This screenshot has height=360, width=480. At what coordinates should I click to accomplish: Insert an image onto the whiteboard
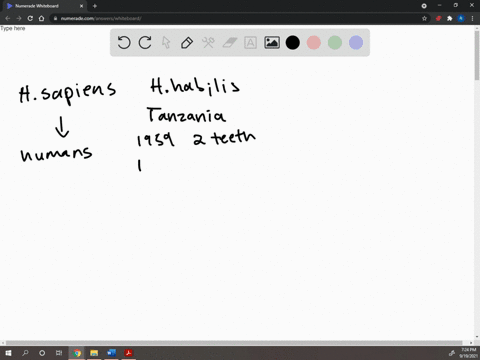tap(272, 43)
